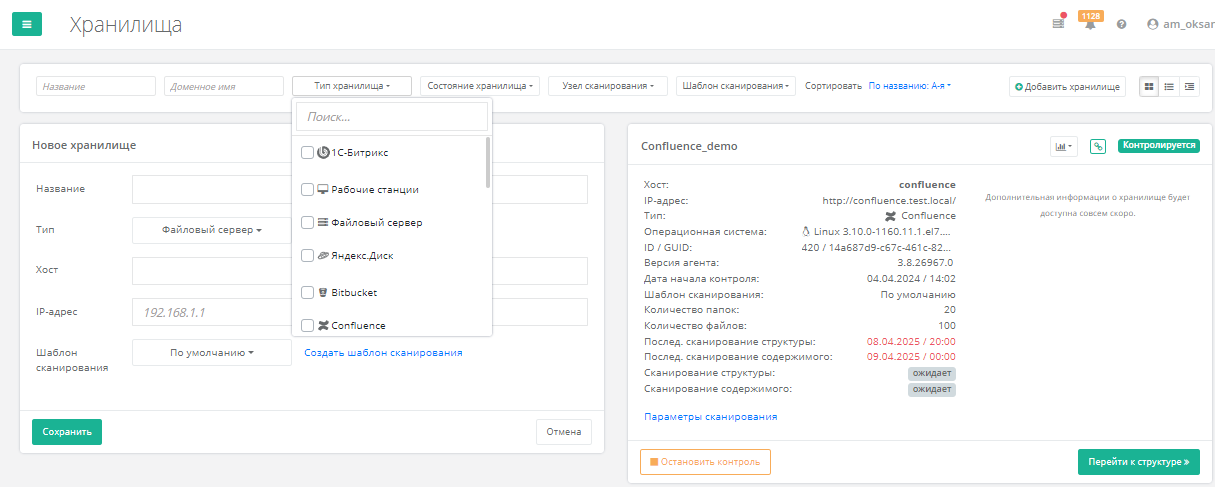The height and width of the screenshot is (487, 1215).
Task: Choose Bitbucket from the type list
Action: [308, 293]
